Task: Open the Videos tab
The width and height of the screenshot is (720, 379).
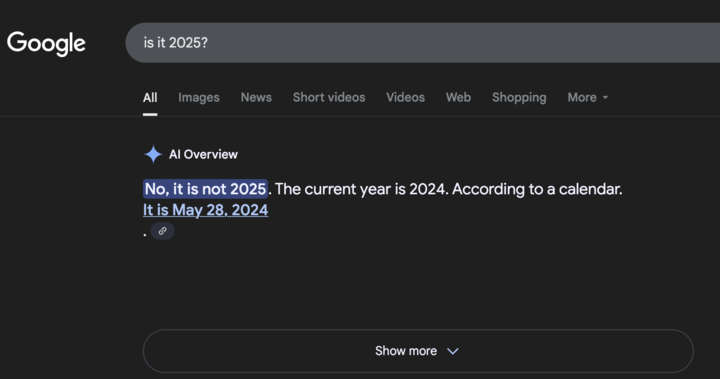Action: click(x=405, y=97)
